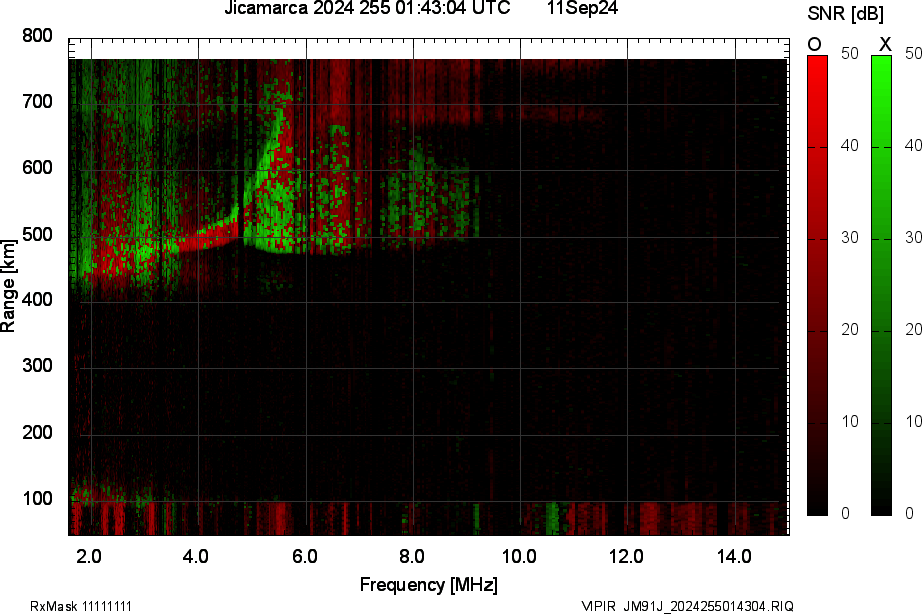Screen dimensions: 922x614
Task: Click the 'RxMask 11111111' text
Action: pos(81,606)
